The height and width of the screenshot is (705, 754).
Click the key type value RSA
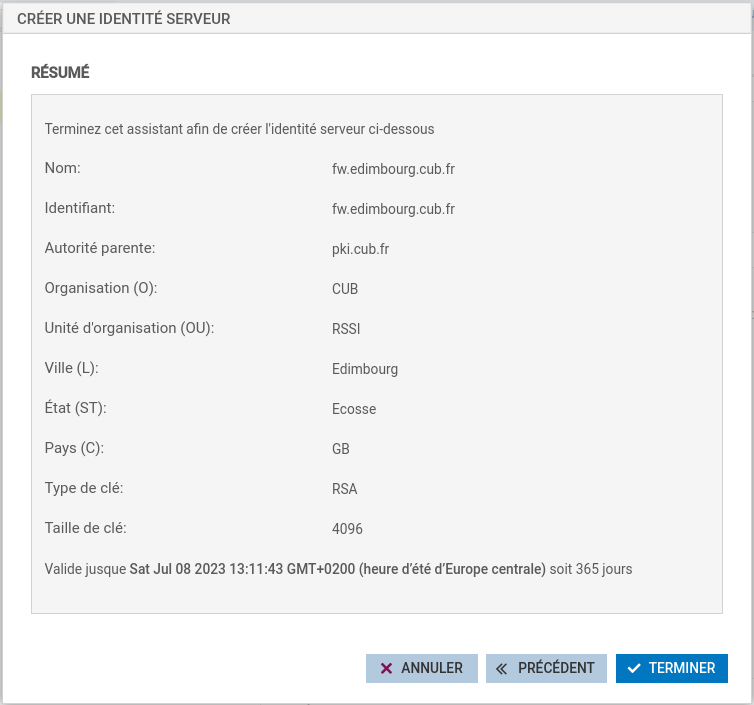pos(344,489)
